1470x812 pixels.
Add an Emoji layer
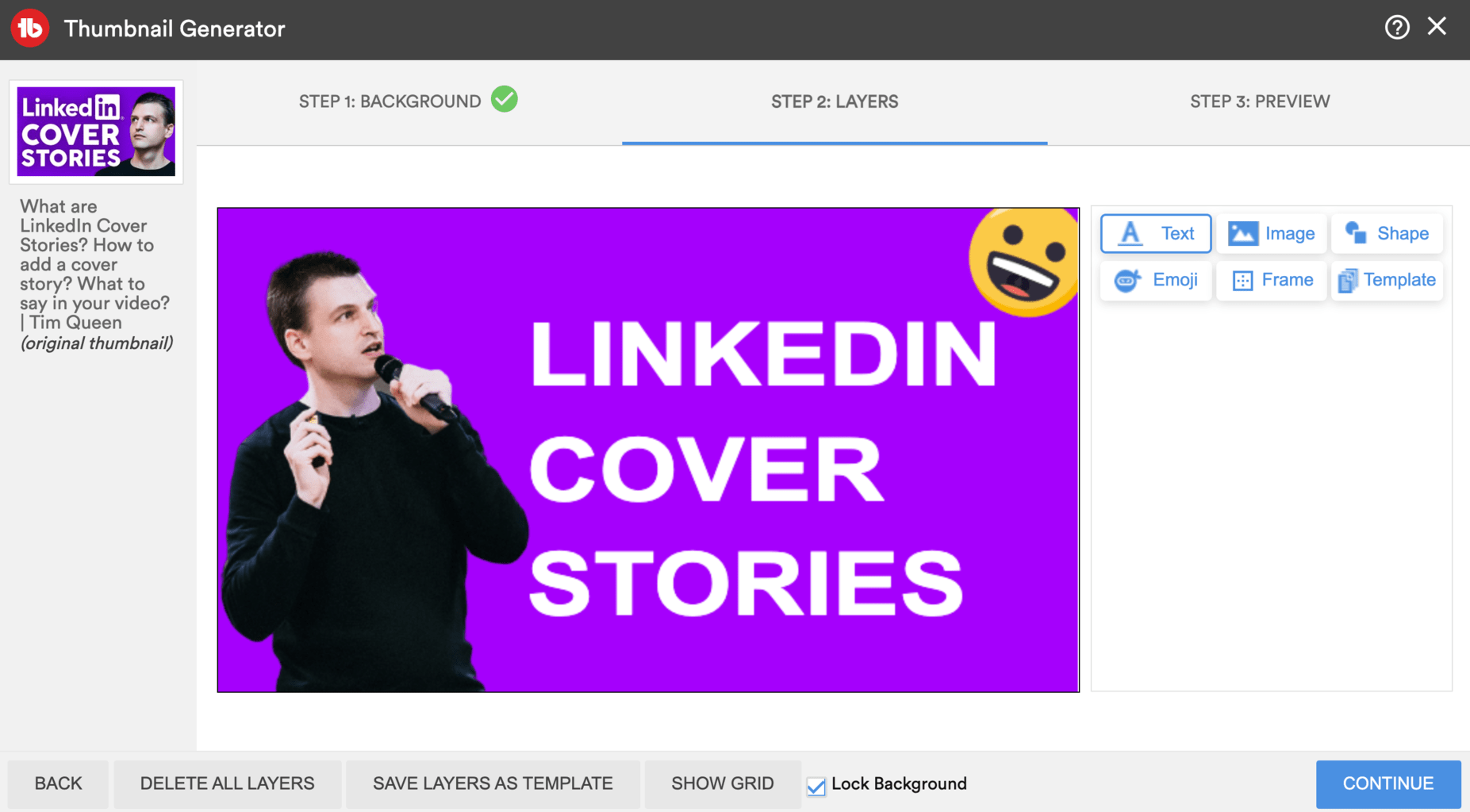[1156, 280]
